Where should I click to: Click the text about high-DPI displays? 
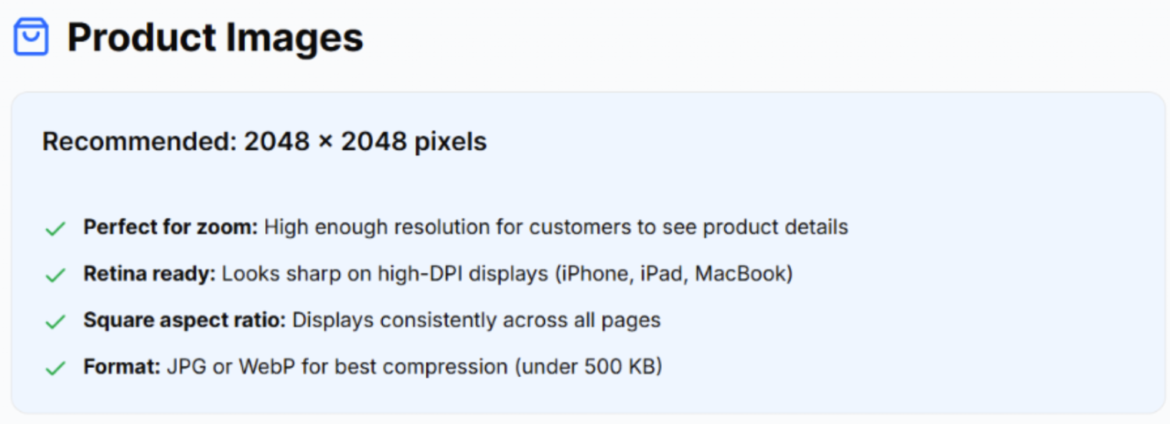pos(384,274)
